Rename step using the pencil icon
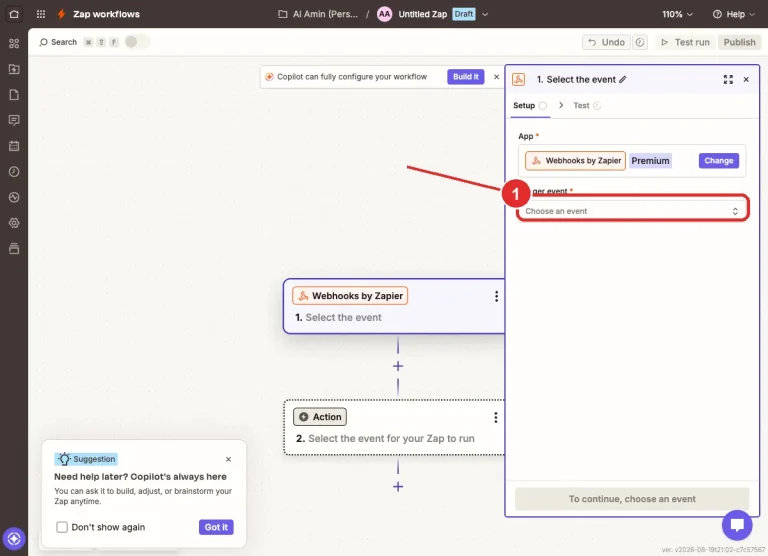The image size is (768, 556). point(623,79)
